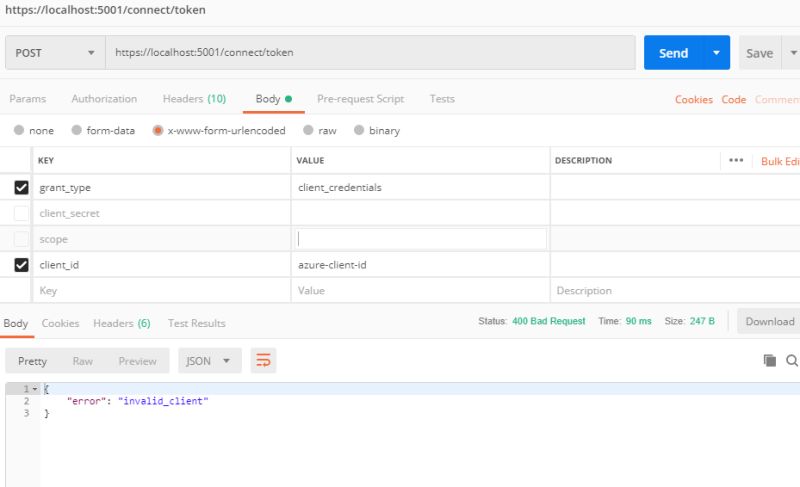Click the grant_type key cell
The height and width of the screenshot is (487, 800).
[162, 187]
